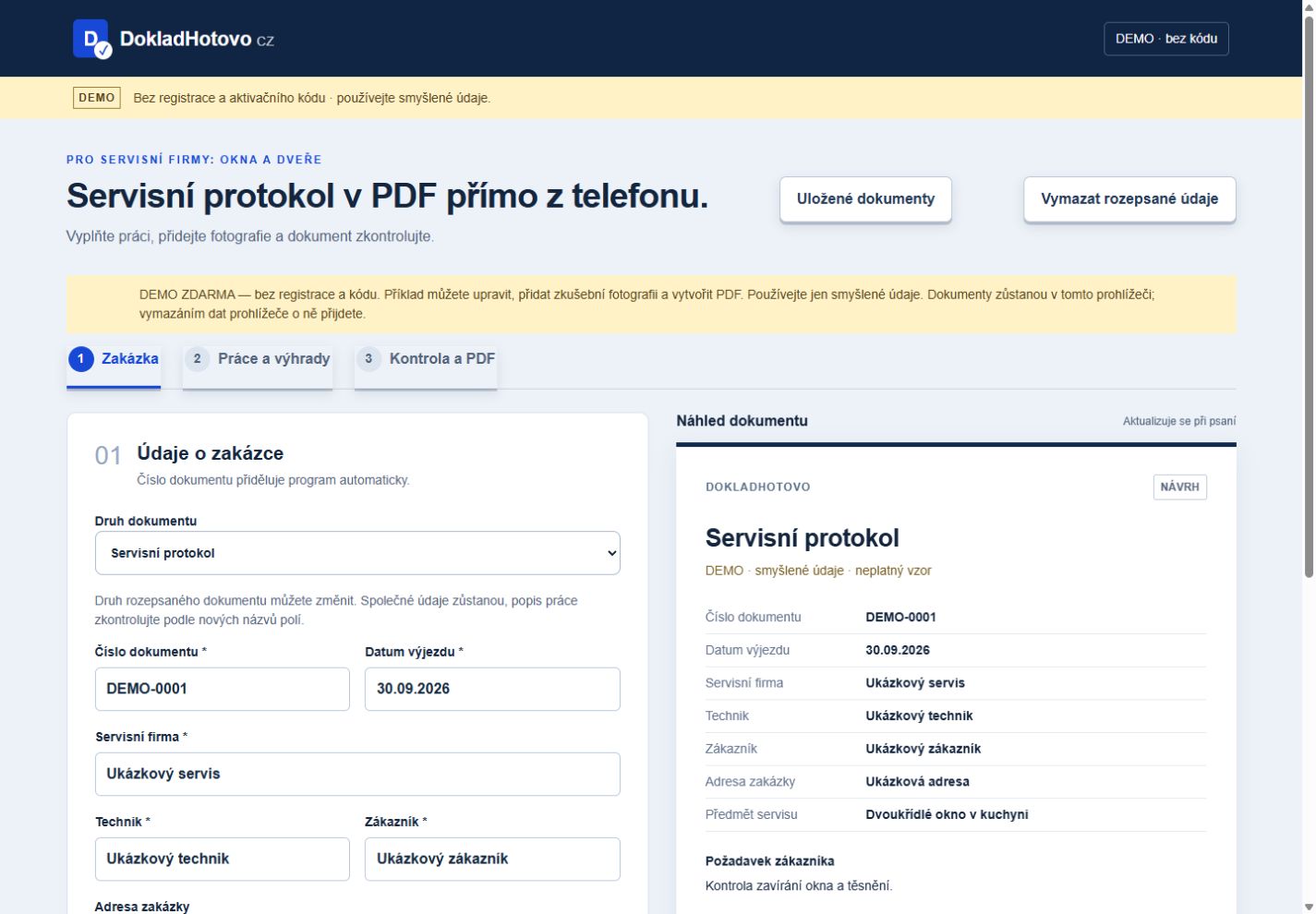Image resolution: width=1316 pixels, height=914 pixels.
Task: Click Požadavek zákazníka heading in preview
Action: pyautogui.click(x=769, y=861)
